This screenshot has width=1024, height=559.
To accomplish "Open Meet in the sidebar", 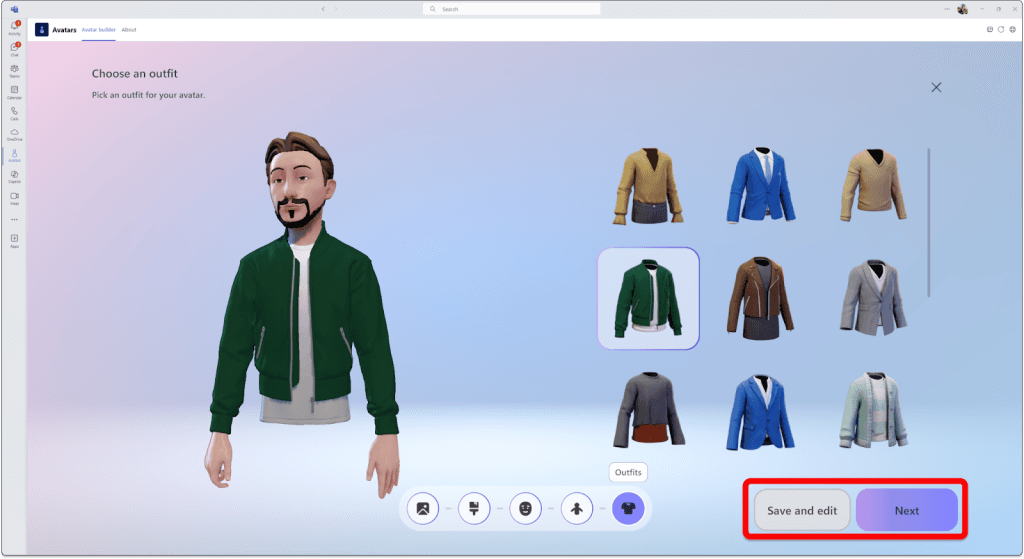I will (x=14, y=198).
